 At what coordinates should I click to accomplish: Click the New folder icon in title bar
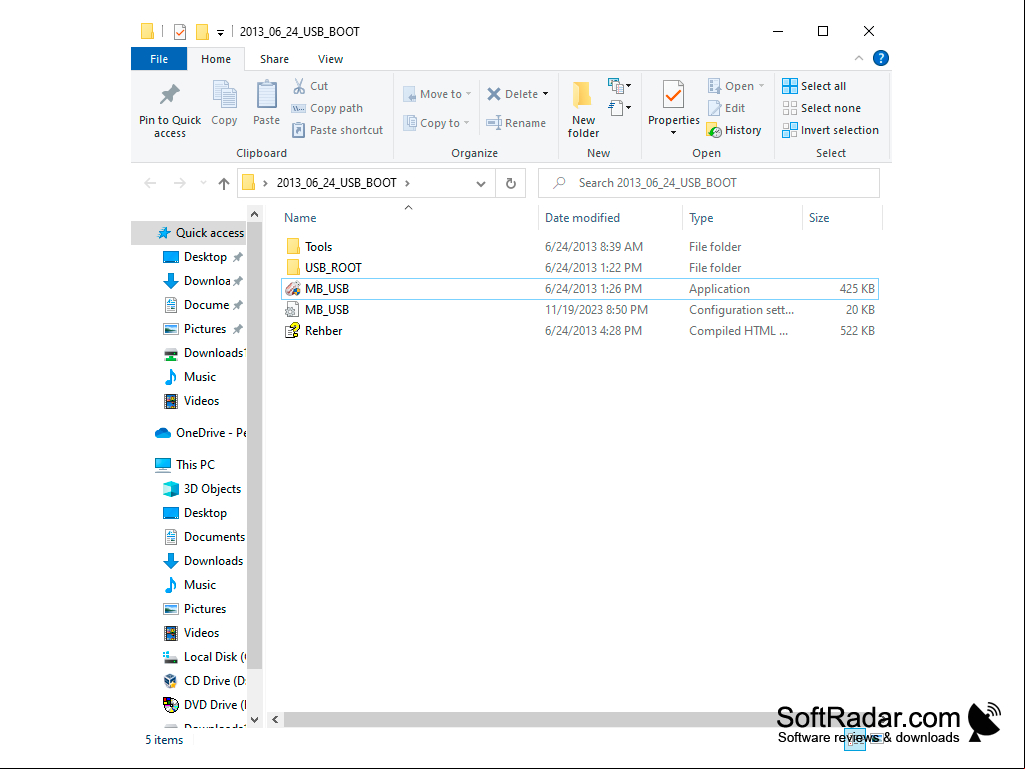203,31
